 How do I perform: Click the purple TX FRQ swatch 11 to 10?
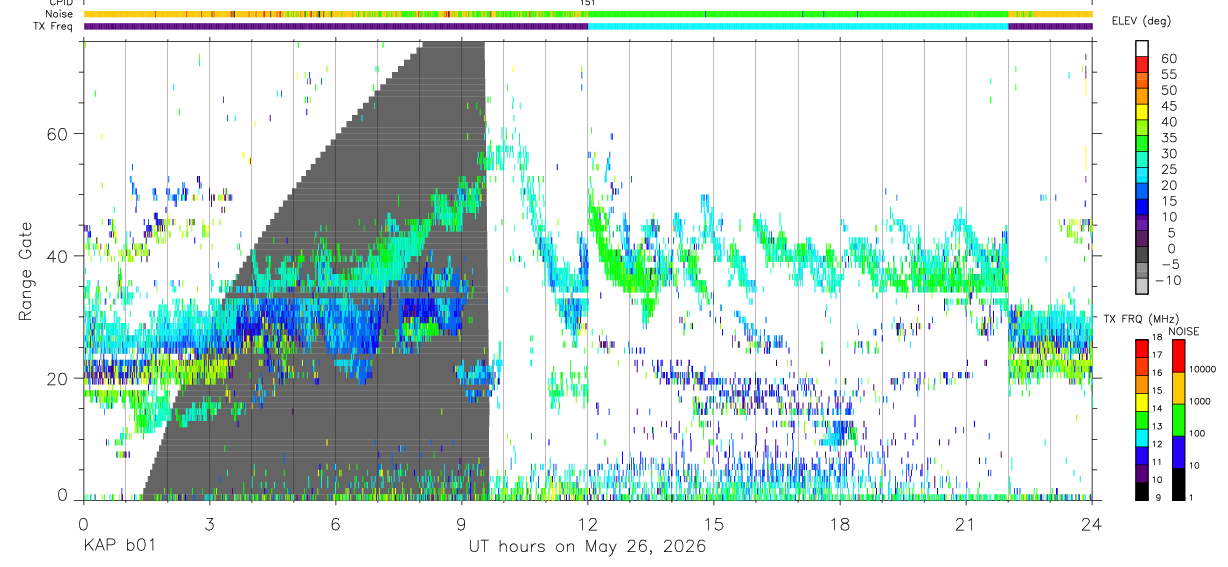1142,474
